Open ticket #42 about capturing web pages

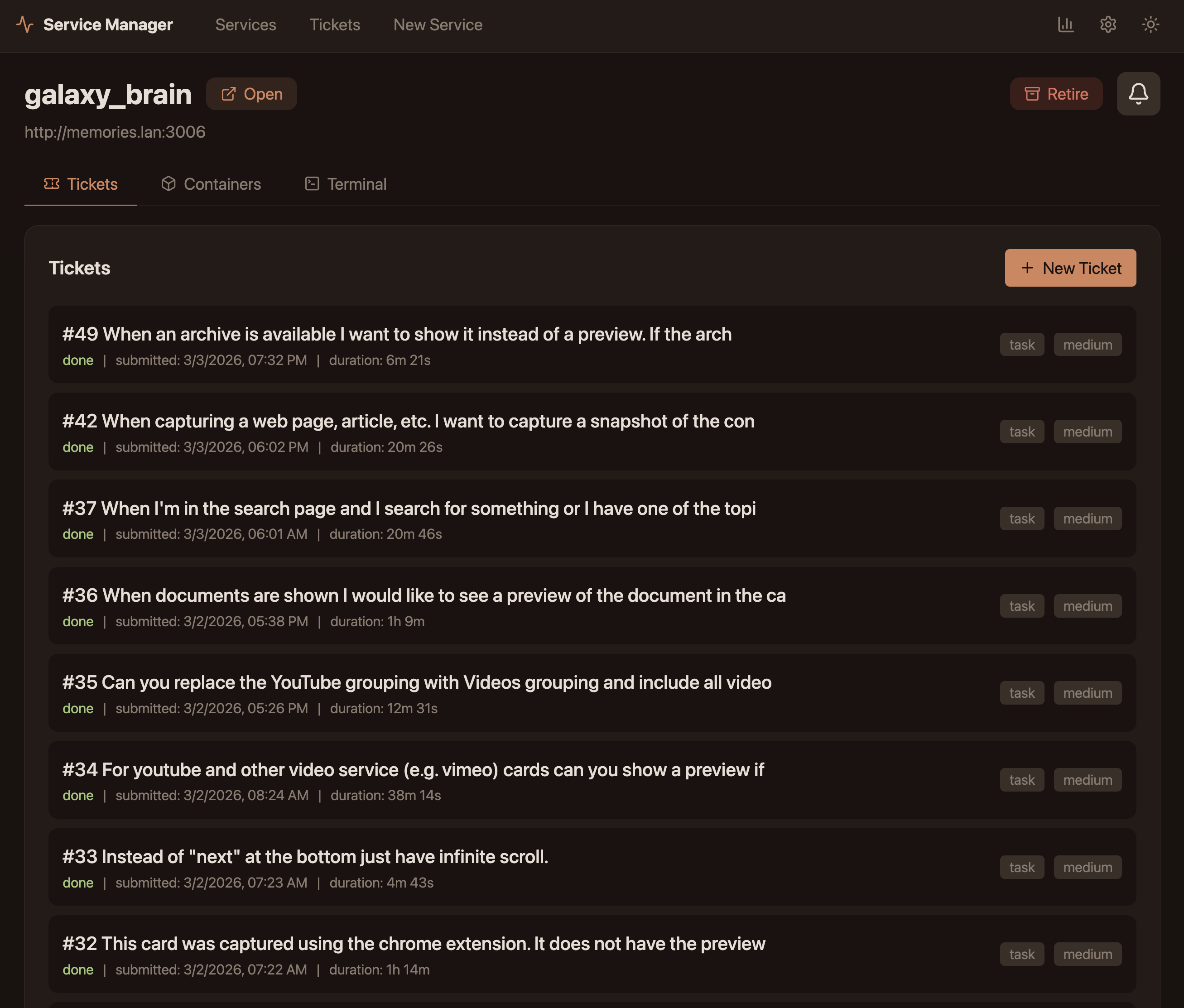tap(408, 421)
